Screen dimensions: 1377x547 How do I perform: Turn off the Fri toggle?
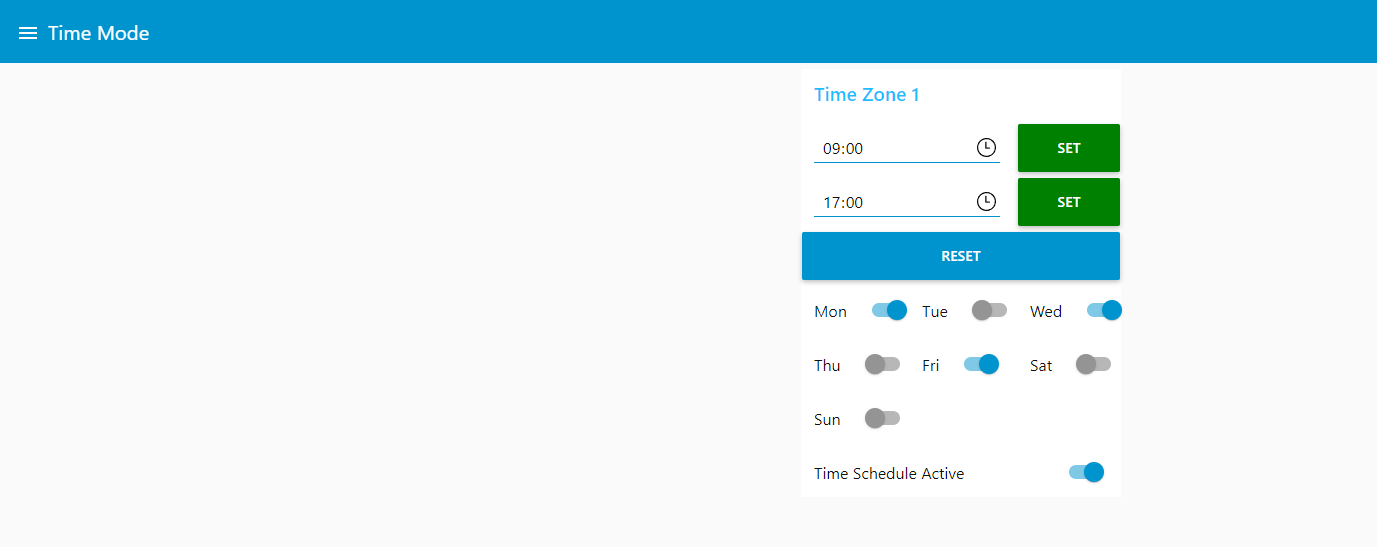[981, 364]
